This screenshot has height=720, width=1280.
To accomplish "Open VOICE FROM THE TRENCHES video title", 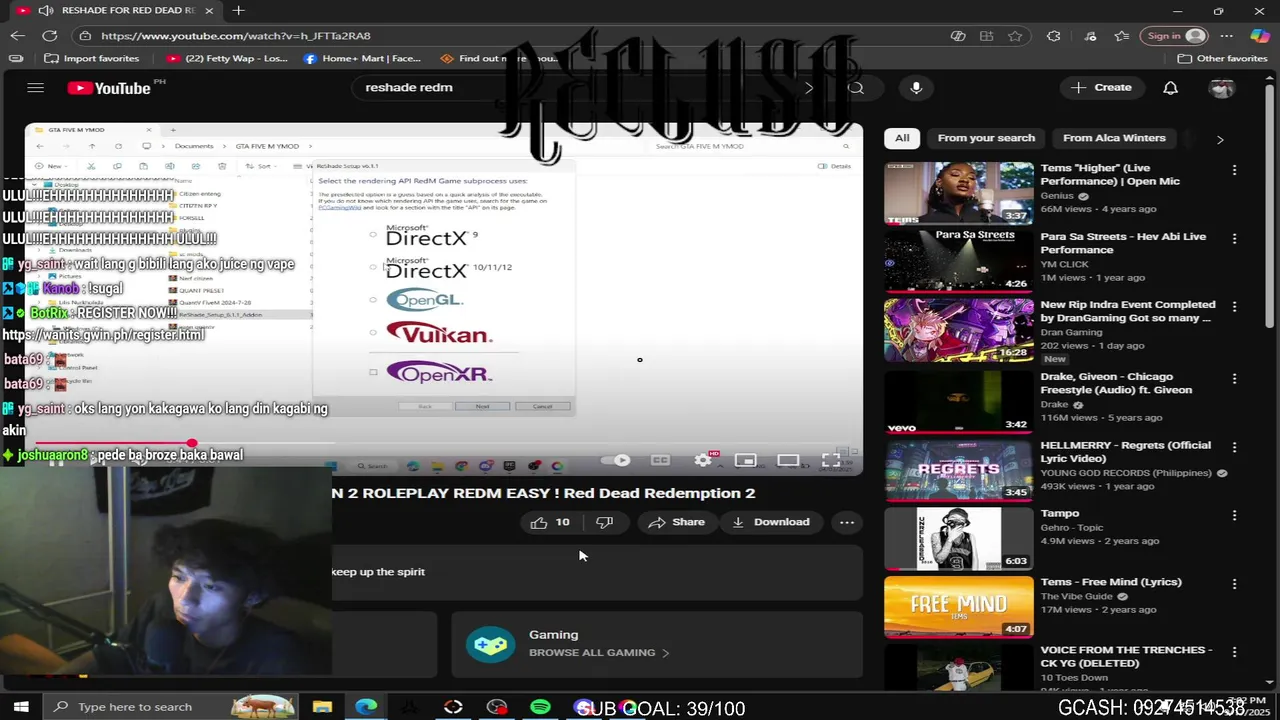I will 1126,656.
